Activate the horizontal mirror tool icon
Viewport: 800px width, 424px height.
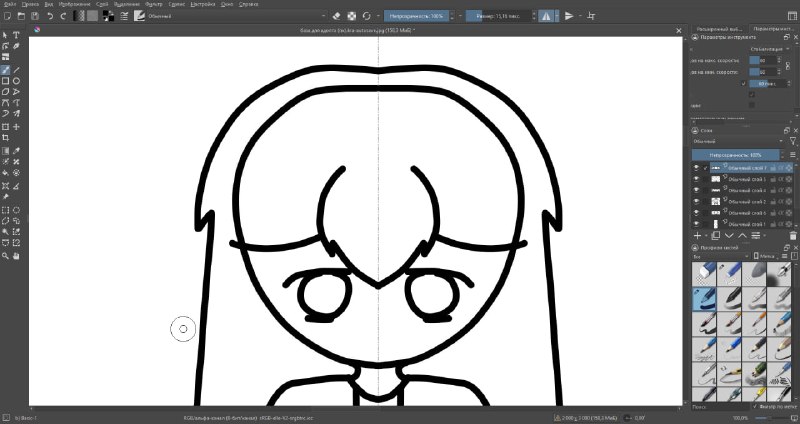click(546, 16)
